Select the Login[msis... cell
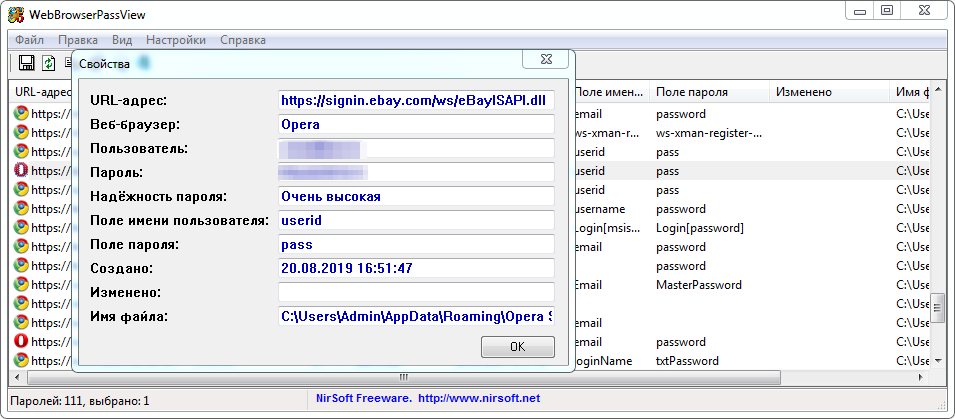The height and width of the screenshot is (419, 955). tap(606, 228)
